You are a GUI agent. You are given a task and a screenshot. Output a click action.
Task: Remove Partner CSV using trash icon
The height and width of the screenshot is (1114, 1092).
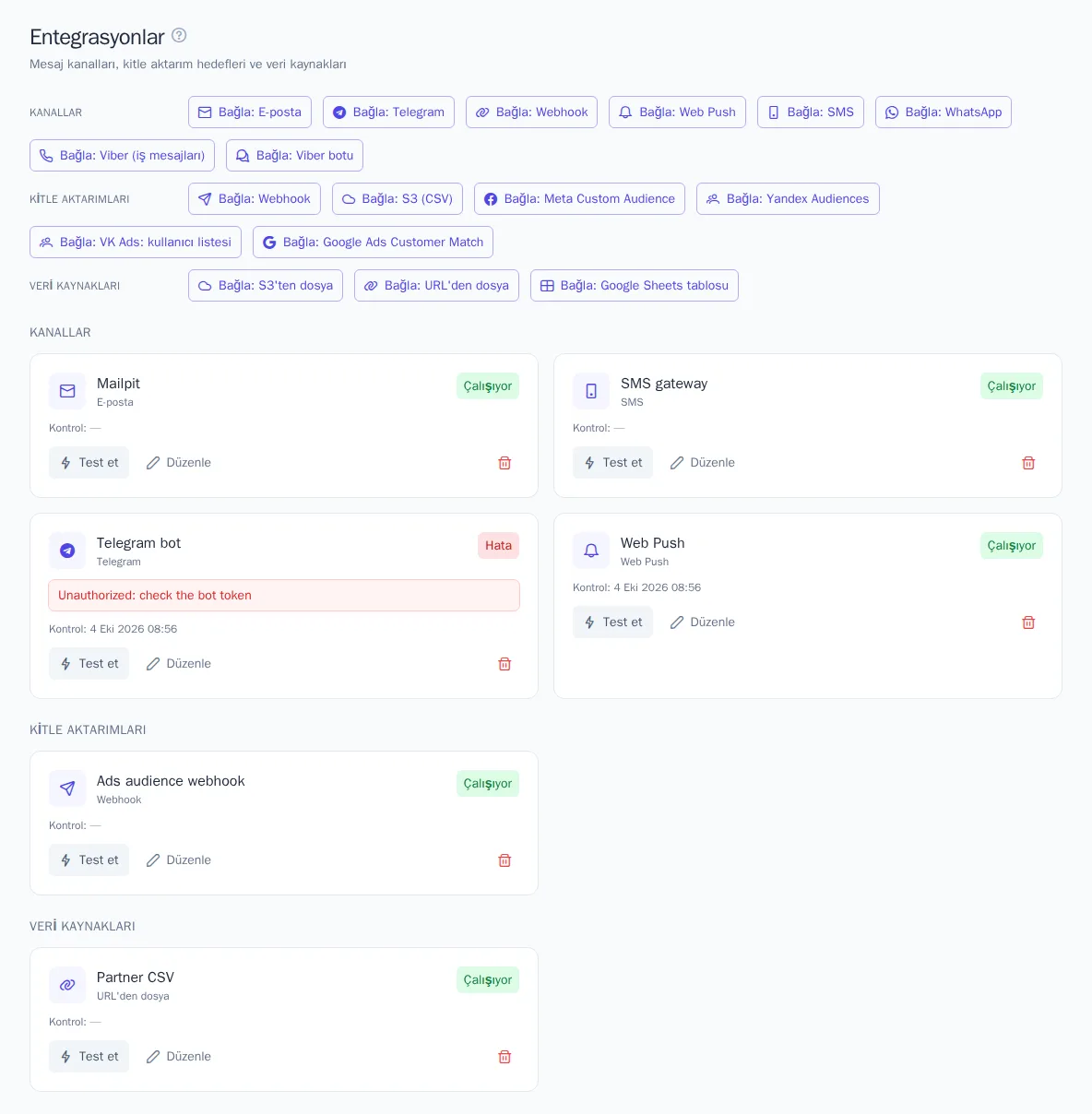(504, 1057)
